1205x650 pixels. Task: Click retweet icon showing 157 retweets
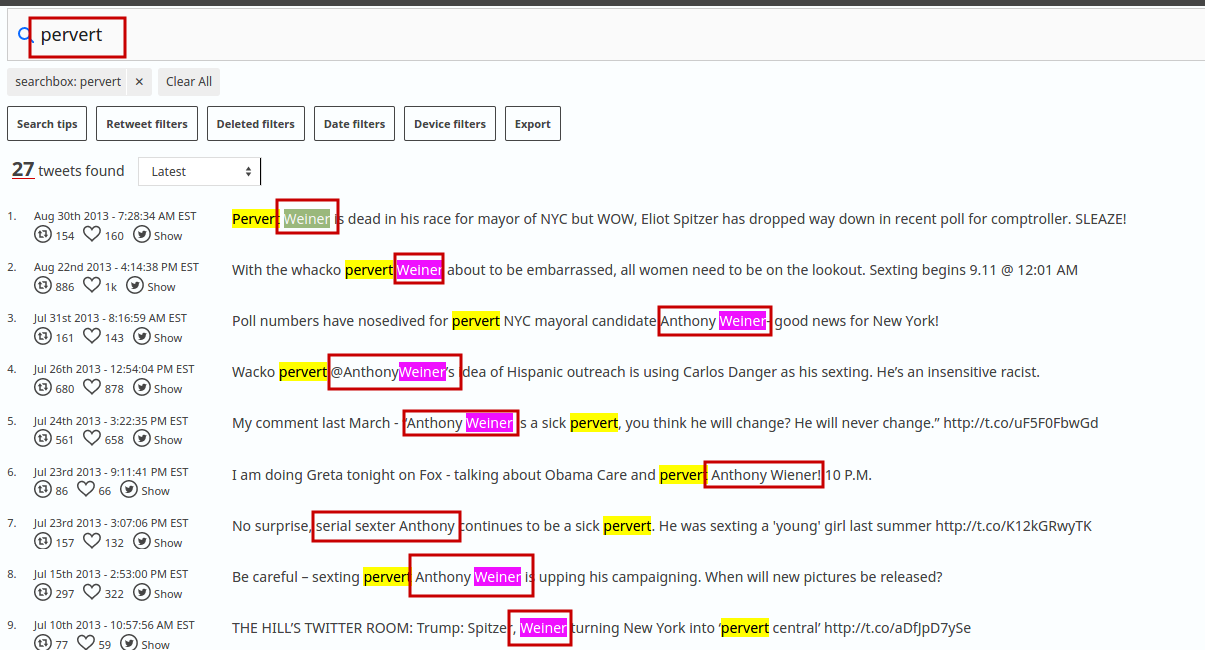click(43, 541)
